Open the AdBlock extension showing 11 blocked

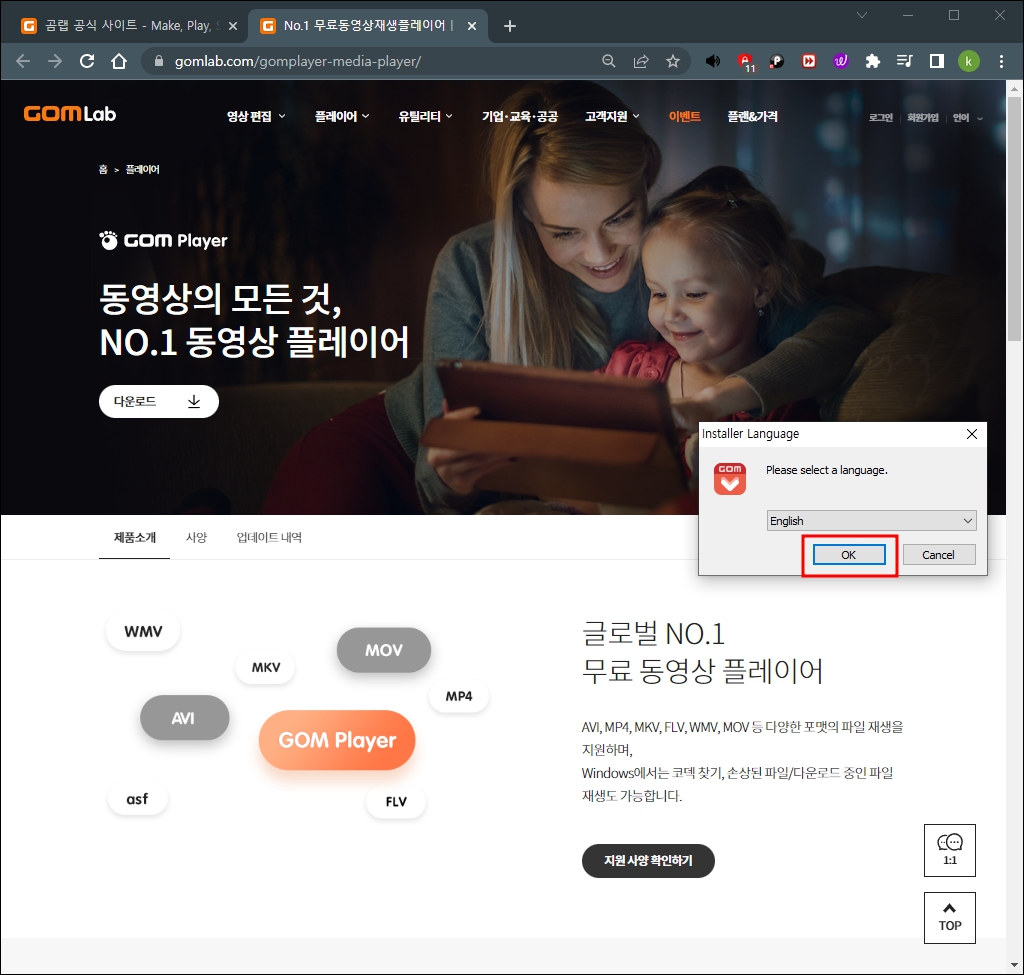[x=744, y=61]
